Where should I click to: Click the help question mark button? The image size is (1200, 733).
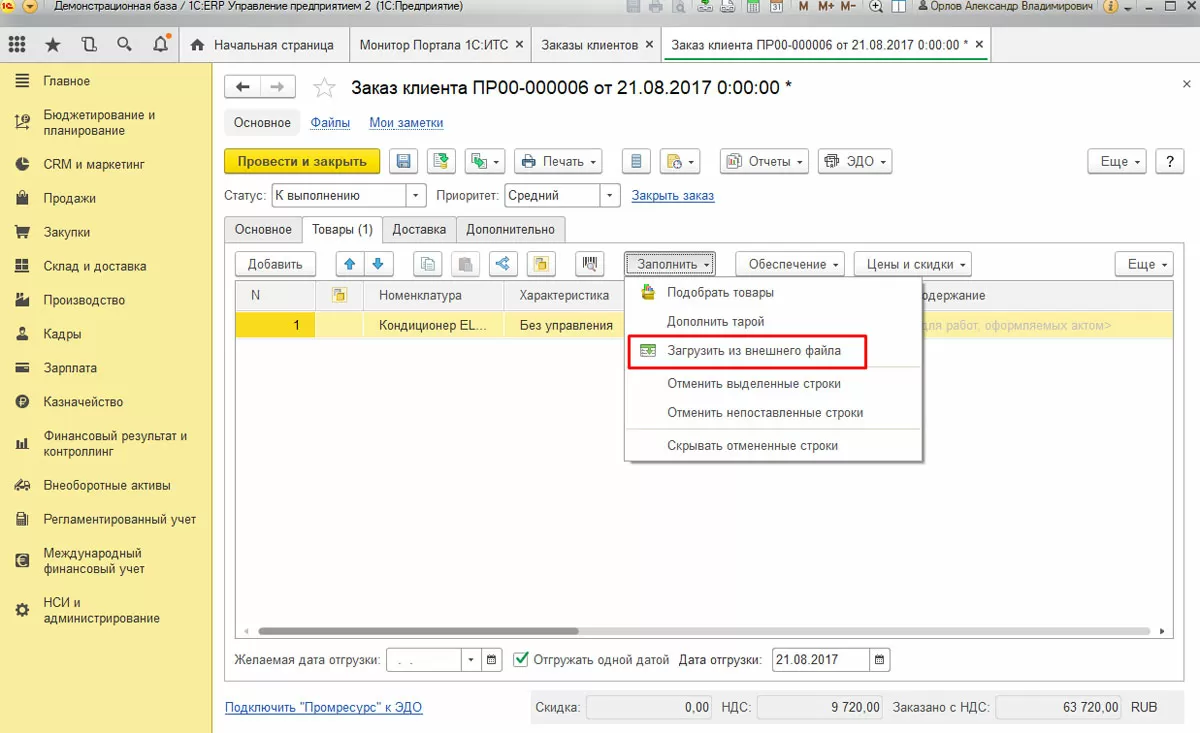pos(1170,161)
